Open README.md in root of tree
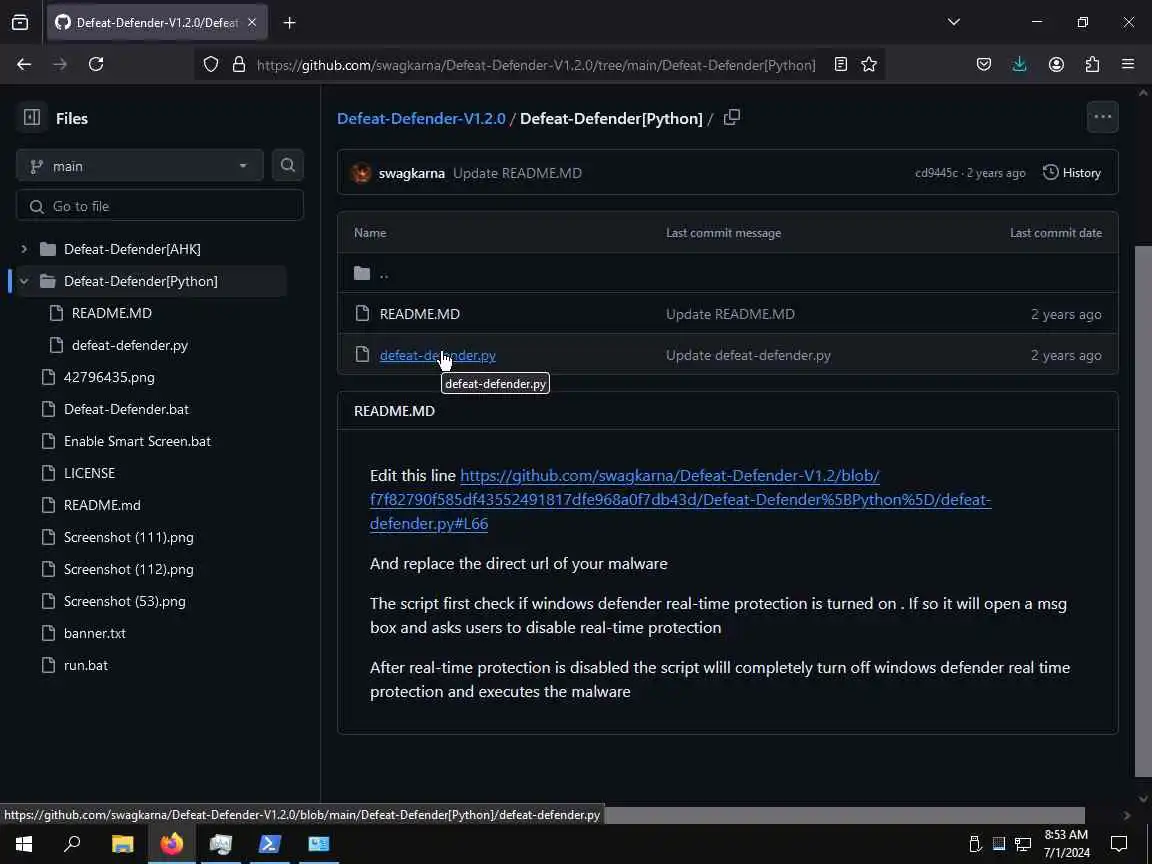This screenshot has height=864, width=1152. tap(102, 505)
